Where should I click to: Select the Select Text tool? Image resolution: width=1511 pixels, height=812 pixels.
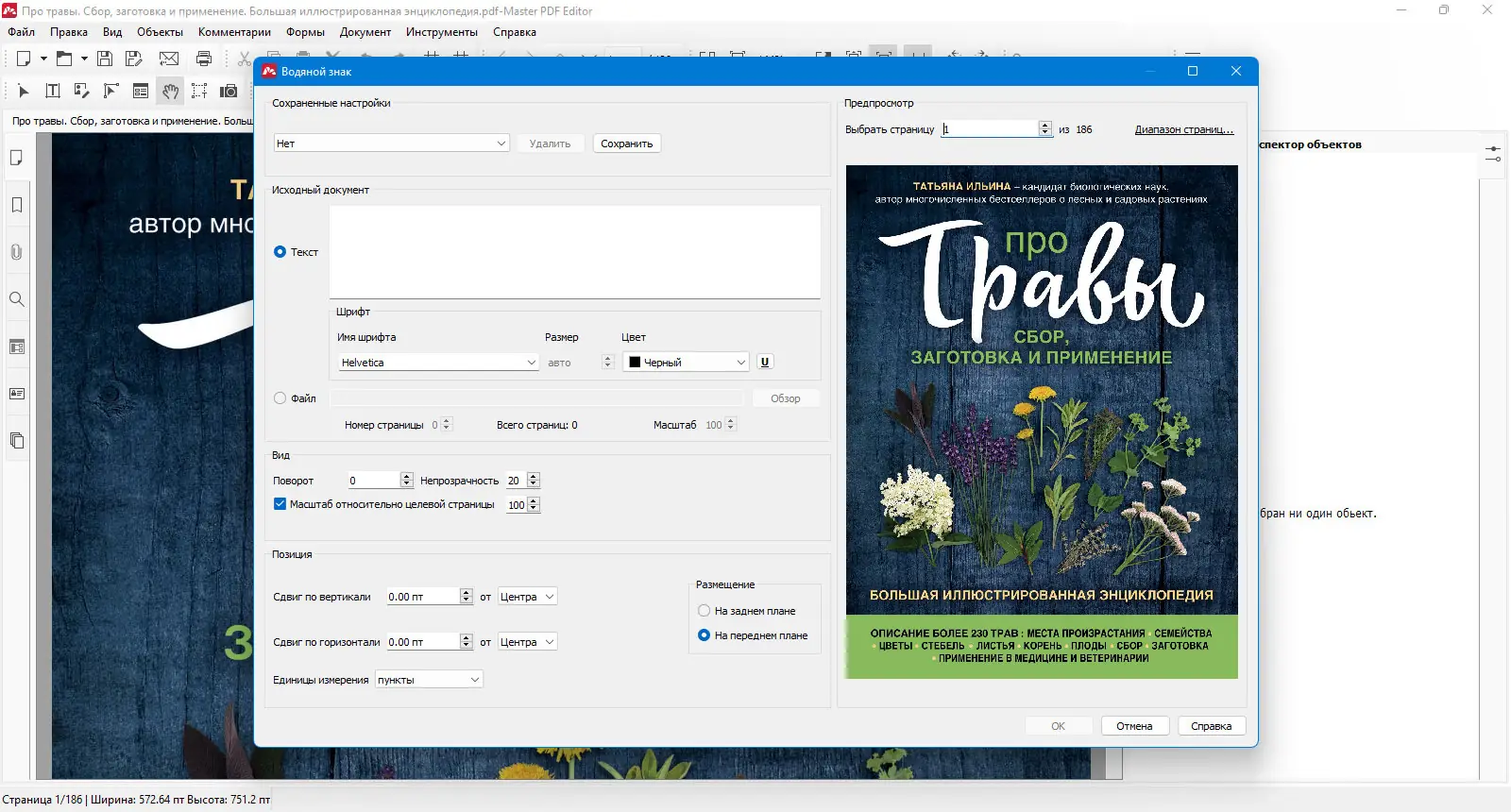tap(199, 91)
